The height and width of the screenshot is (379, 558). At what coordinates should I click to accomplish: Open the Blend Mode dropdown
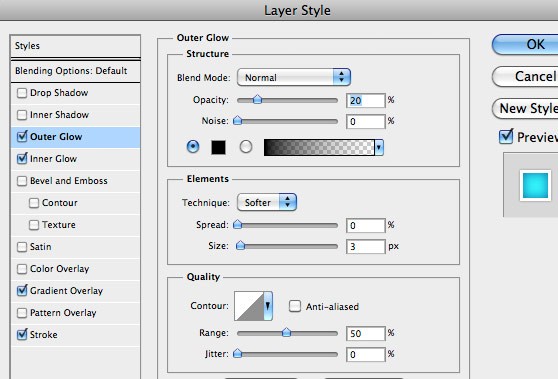(294, 77)
